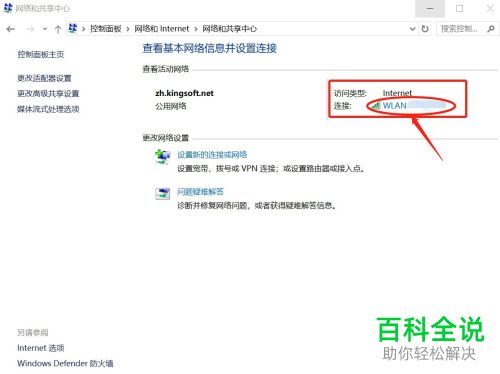Click 公用网络 network type text
Image resolution: width=500 pixels, height=374 pixels.
click(x=171, y=106)
